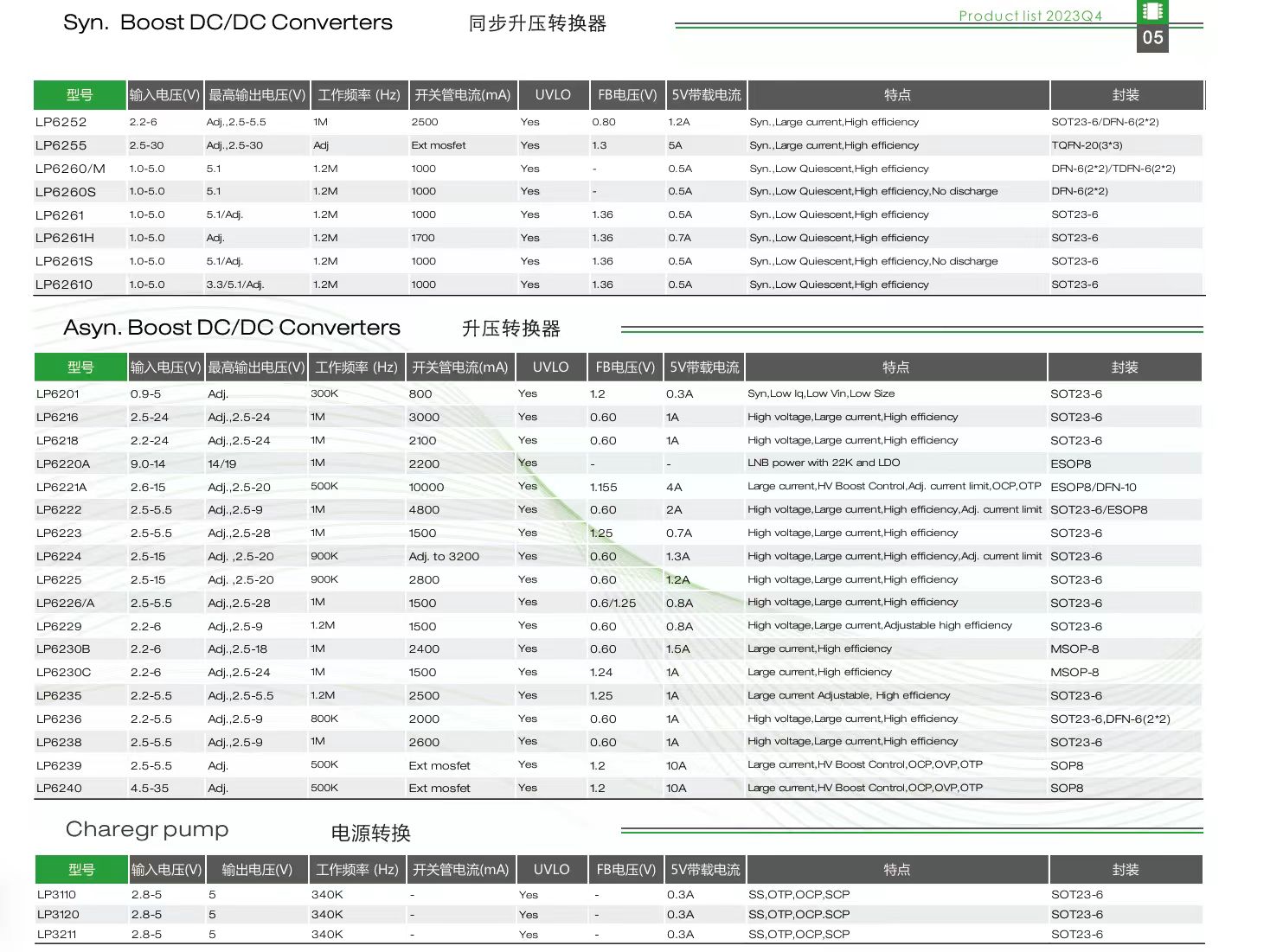The image size is (1270, 952).
Task: Select model LP6230B cell
Action: (x=62, y=649)
